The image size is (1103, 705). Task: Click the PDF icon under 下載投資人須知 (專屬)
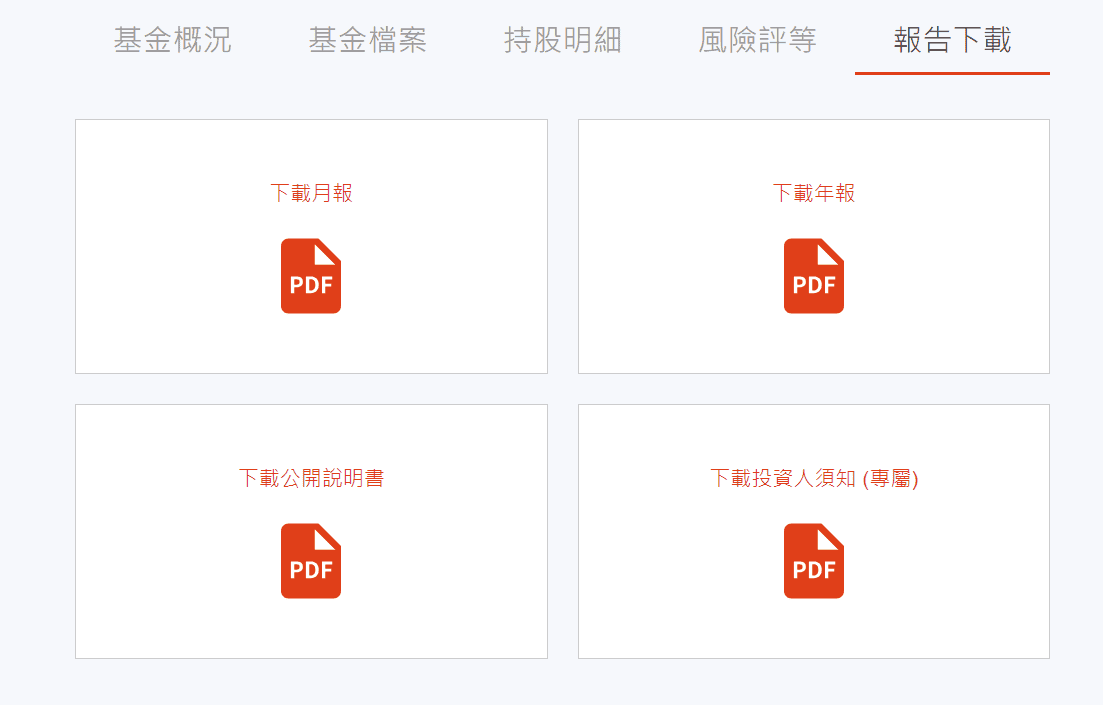[814, 561]
